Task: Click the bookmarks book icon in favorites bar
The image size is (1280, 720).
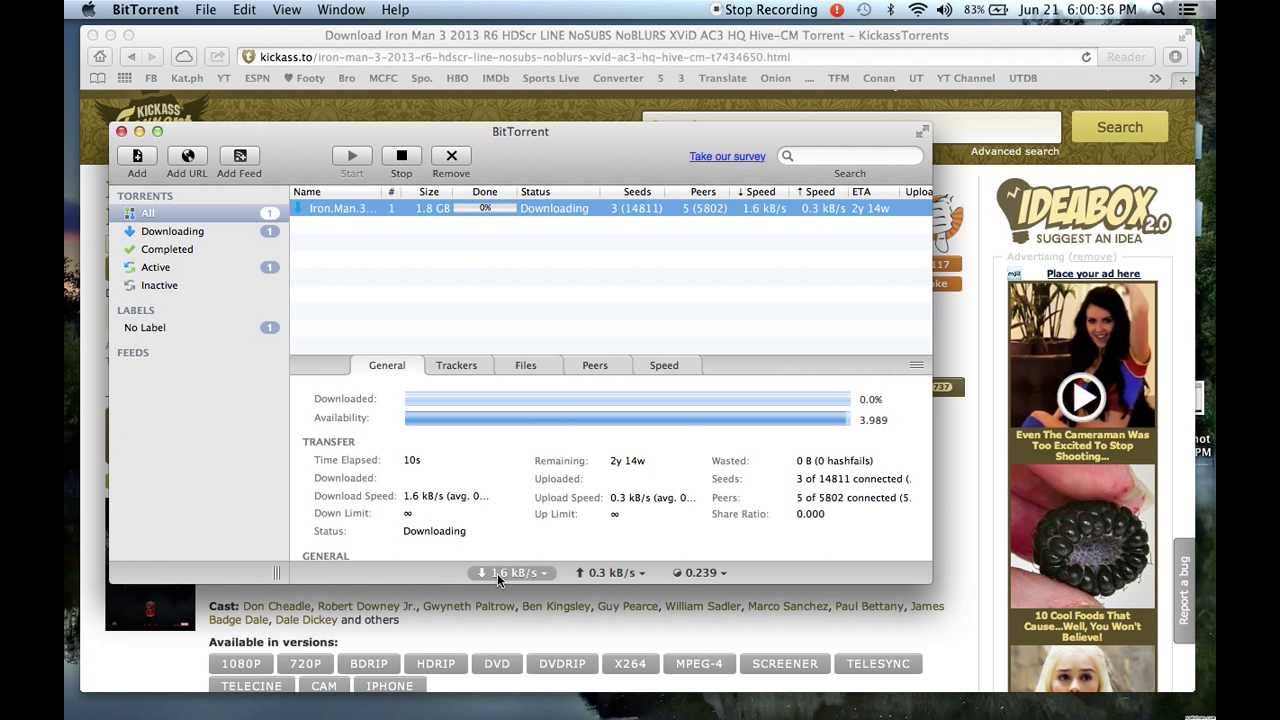Action: point(97,78)
